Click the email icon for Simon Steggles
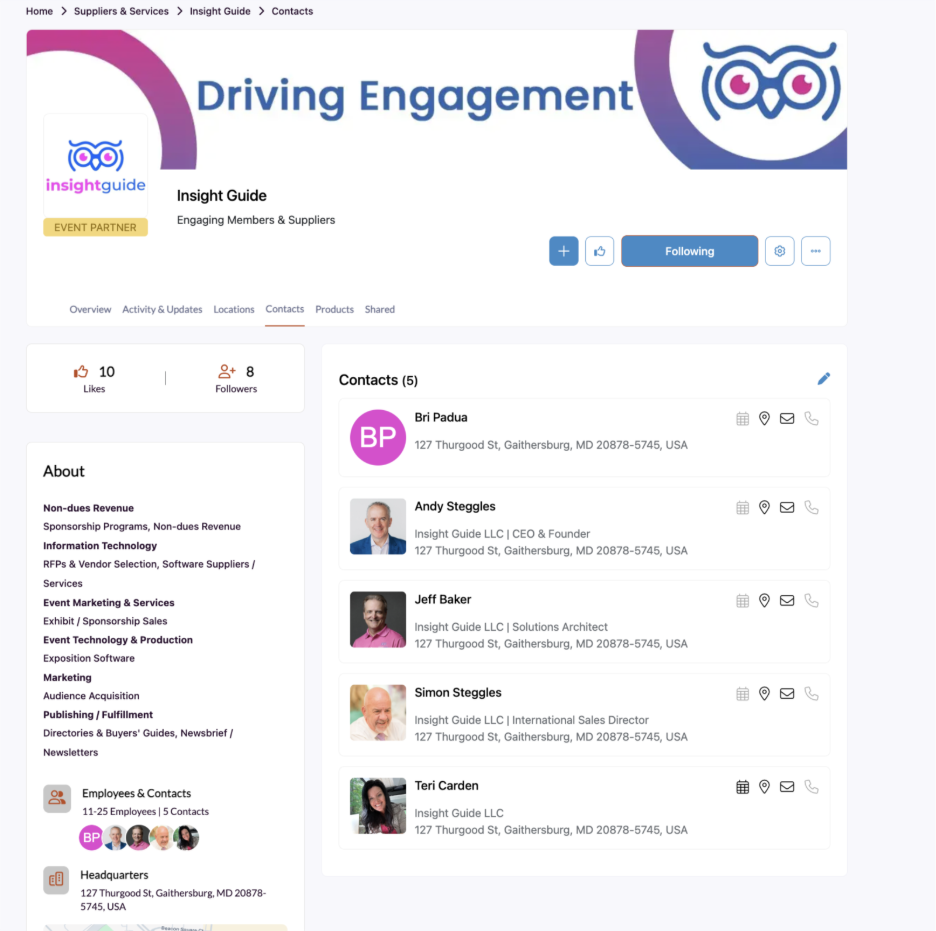Screen dimensions: 936x931 tap(787, 694)
